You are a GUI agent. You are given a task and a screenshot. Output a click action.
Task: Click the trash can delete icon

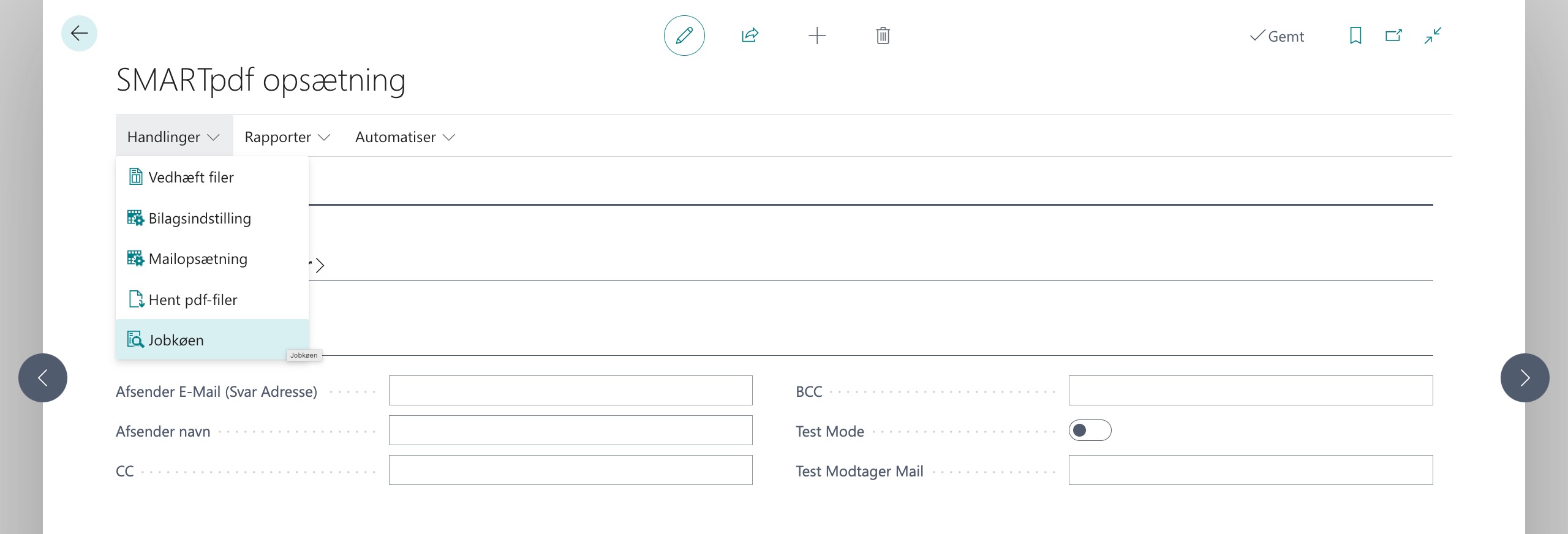click(883, 36)
